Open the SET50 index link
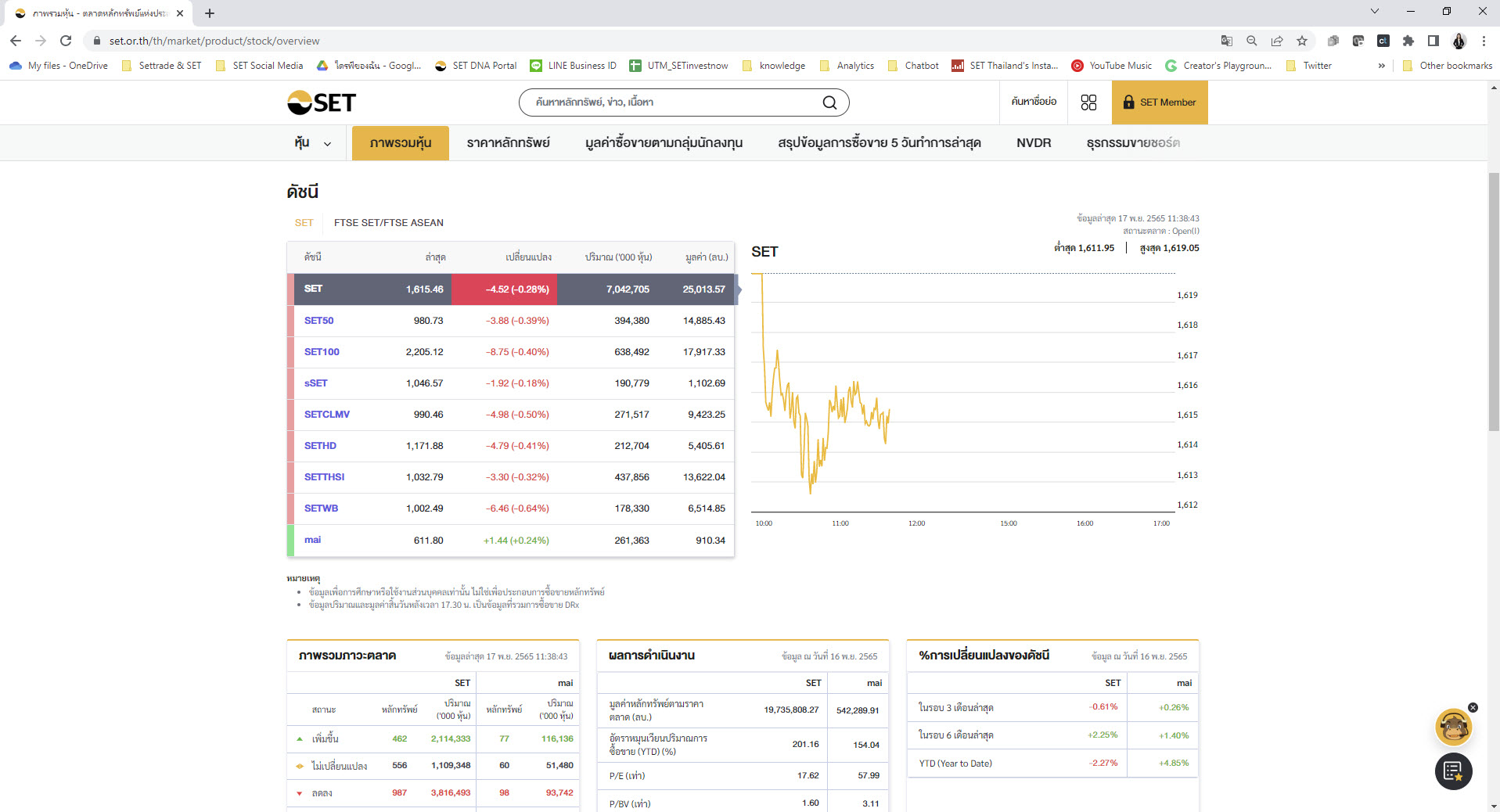This screenshot has width=1500, height=812. pyautogui.click(x=318, y=321)
